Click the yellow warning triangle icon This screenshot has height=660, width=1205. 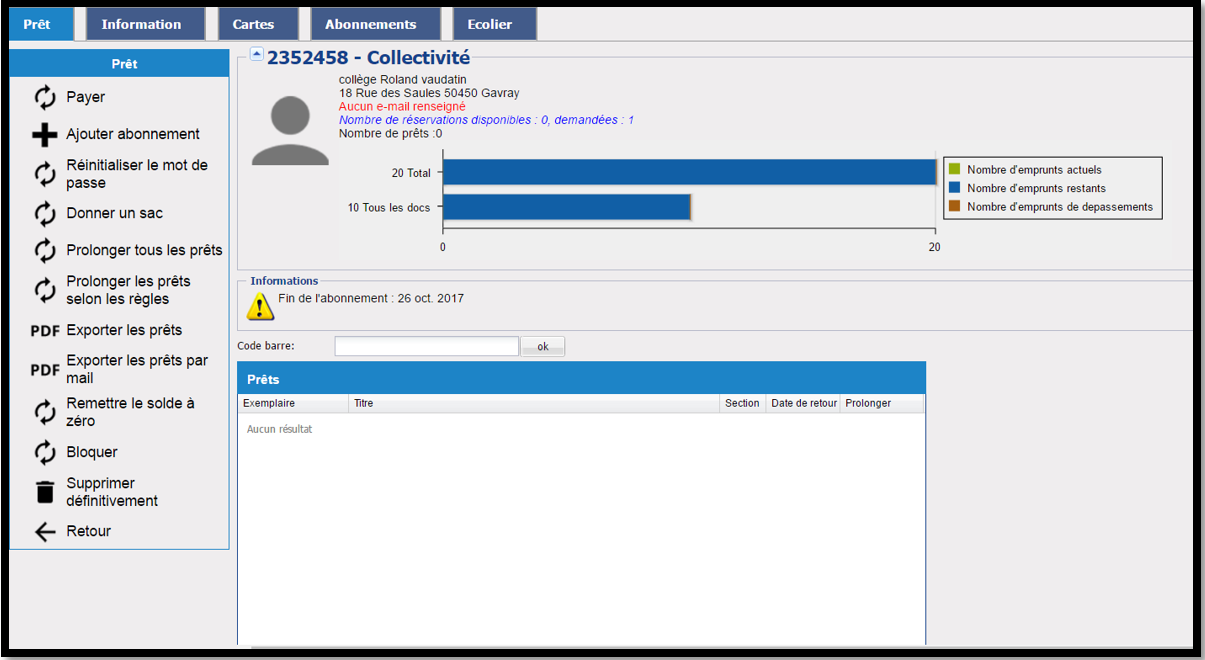point(260,306)
